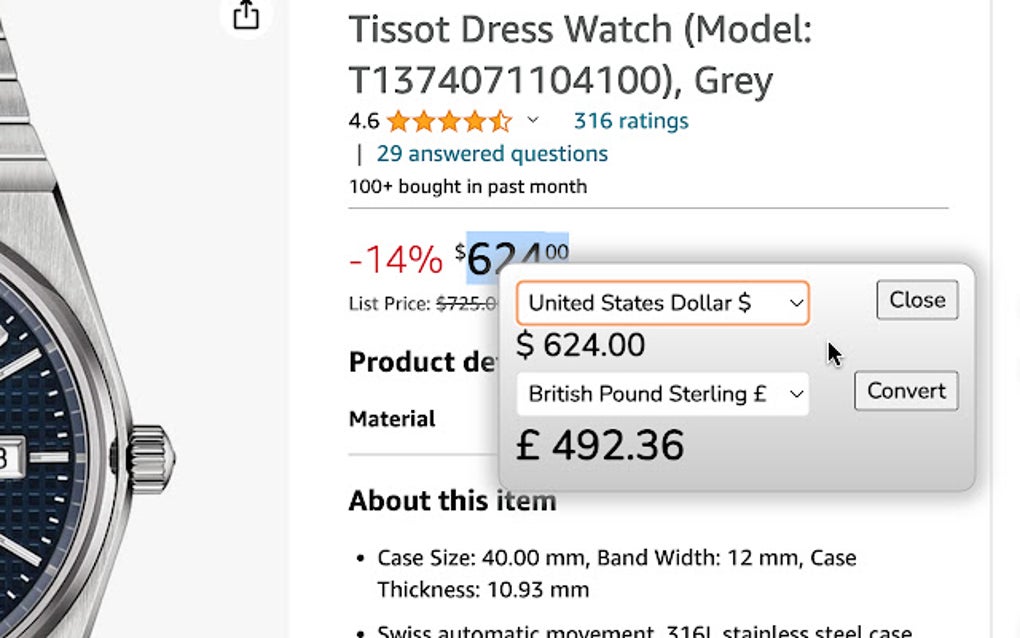Click the 4.6 rating number

pos(364,122)
